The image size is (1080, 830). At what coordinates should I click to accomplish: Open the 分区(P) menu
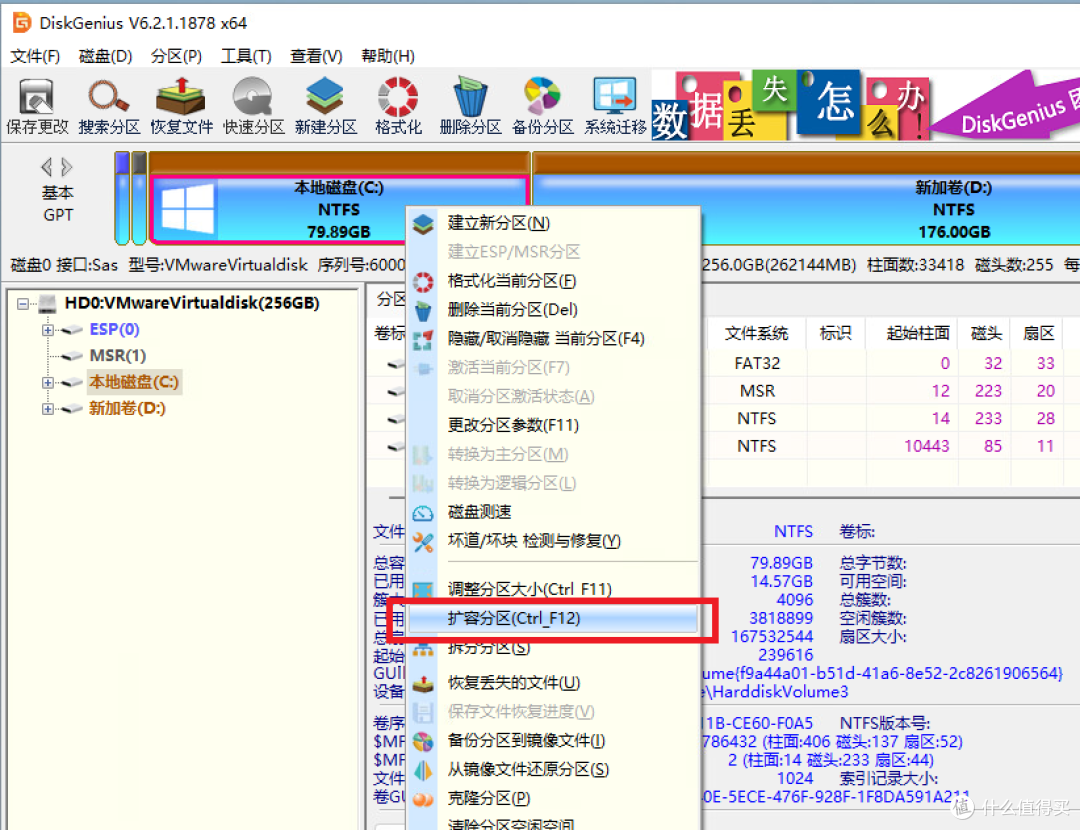coord(176,56)
